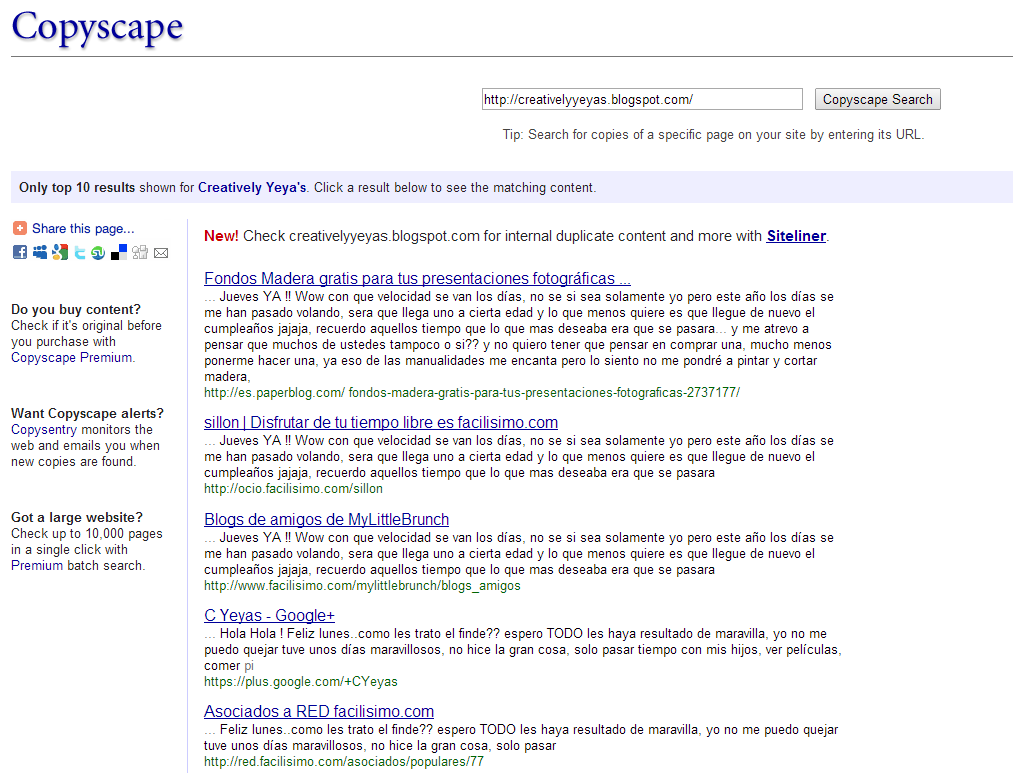The height and width of the screenshot is (773, 1013).
Task: Click the 'Got a large website?' heading
Action: point(77,517)
